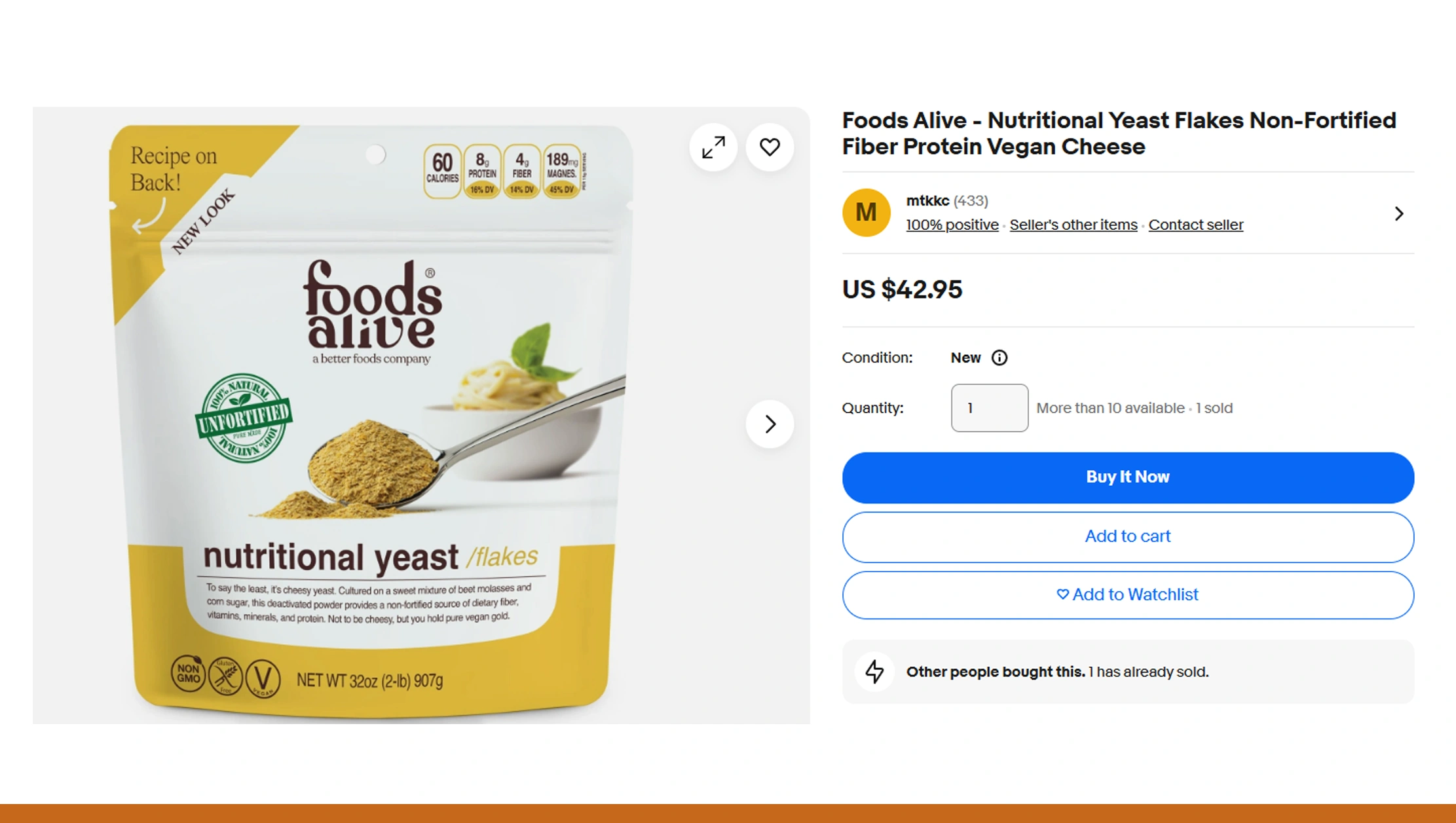Select the seller avatar with letter M
1456x823 pixels.
coord(866,212)
